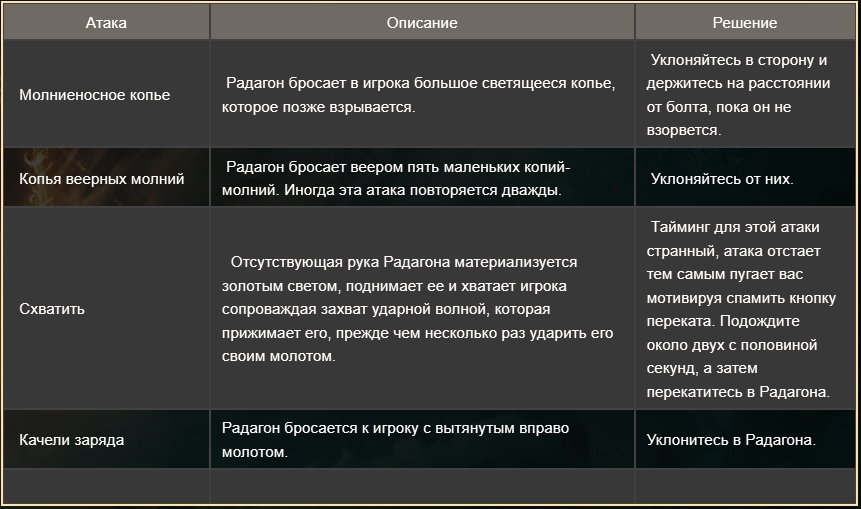Click the description of Radagon's golden missing hand

(x=420, y=308)
